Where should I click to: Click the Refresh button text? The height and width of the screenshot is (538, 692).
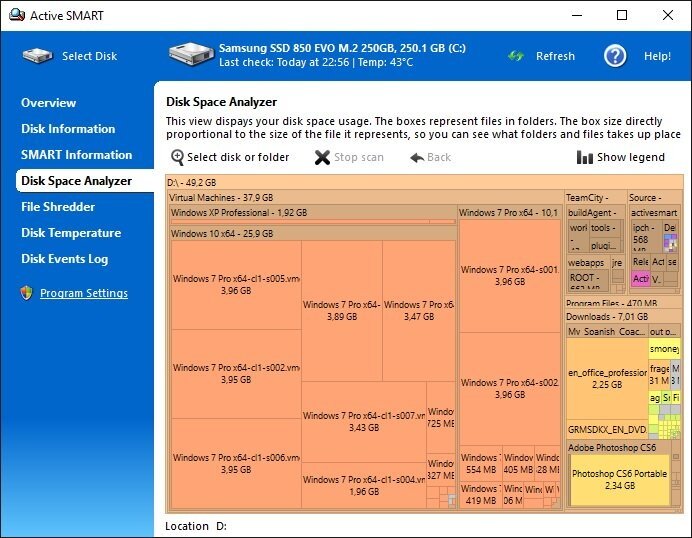click(555, 56)
